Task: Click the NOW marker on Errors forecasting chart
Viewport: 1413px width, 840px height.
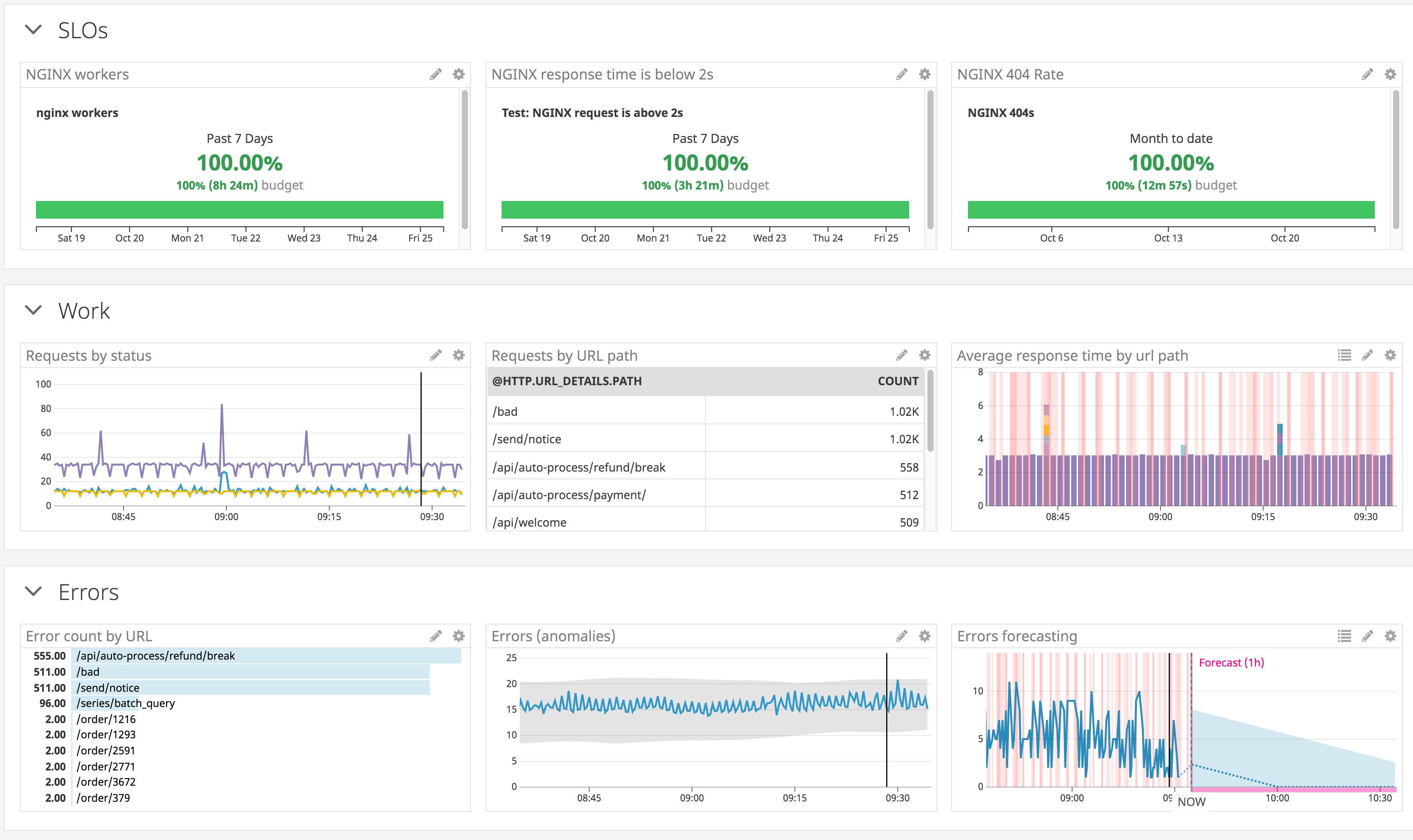Action: pyautogui.click(x=1193, y=801)
